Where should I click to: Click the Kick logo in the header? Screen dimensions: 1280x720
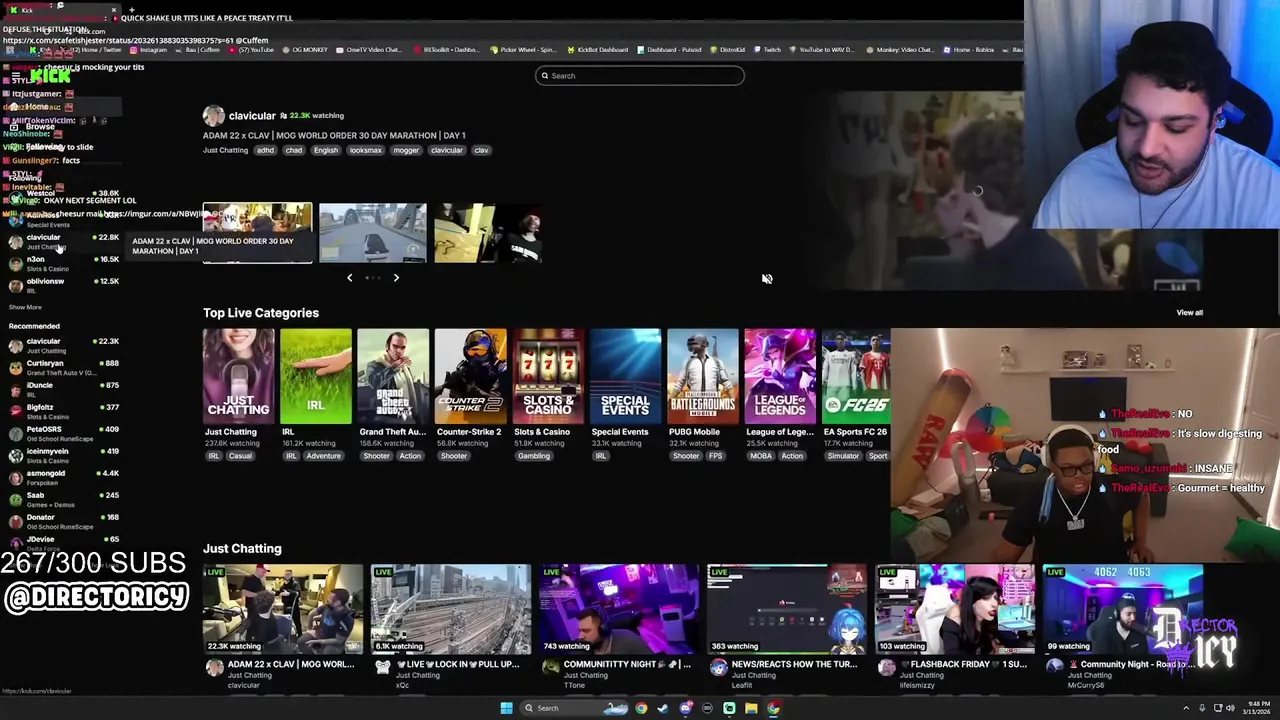pyautogui.click(x=49, y=75)
